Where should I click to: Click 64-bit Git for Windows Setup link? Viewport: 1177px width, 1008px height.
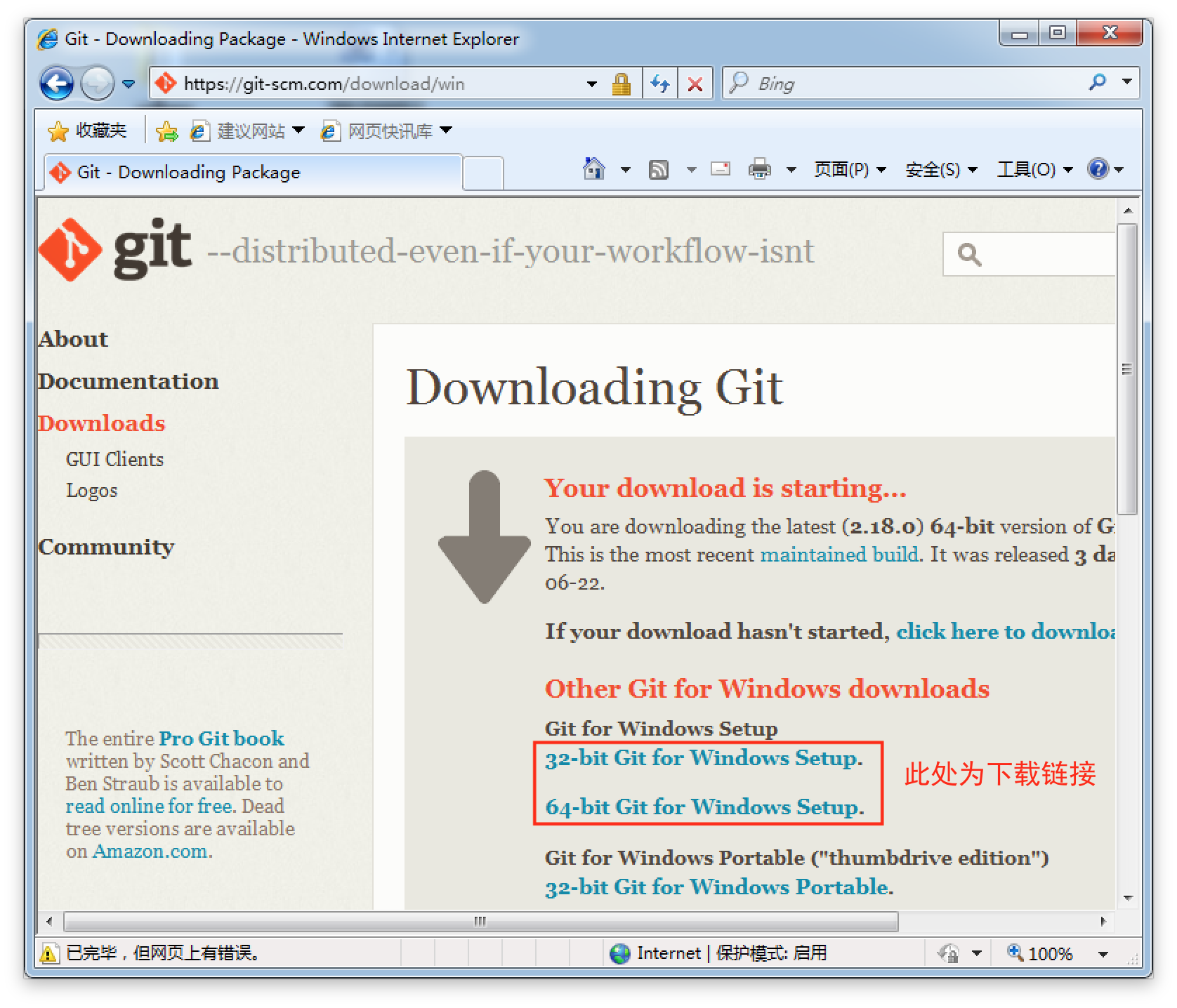tap(702, 807)
